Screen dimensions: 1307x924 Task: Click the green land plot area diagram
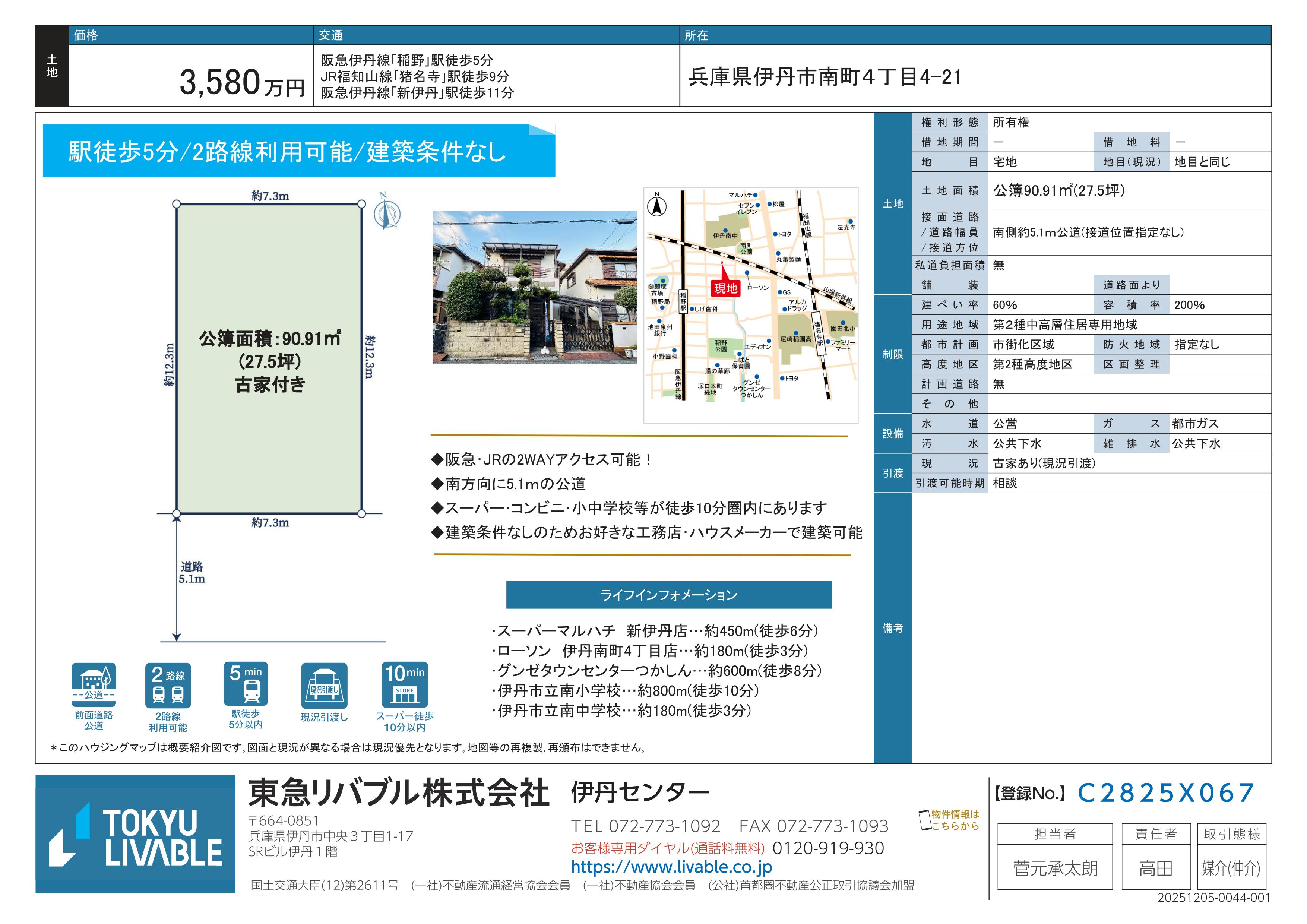pos(269,359)
